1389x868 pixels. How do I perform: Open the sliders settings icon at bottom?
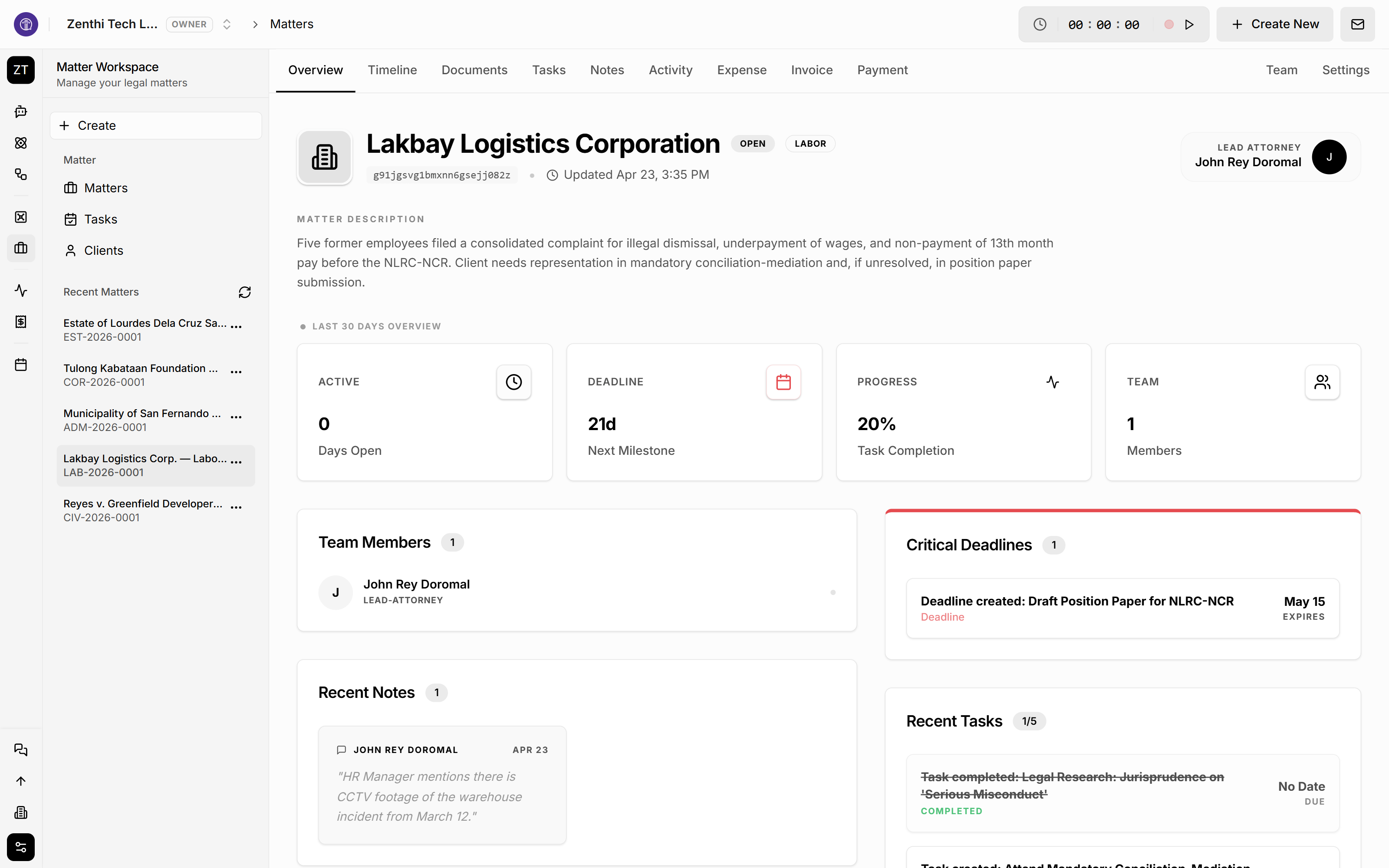click(21, 847)
